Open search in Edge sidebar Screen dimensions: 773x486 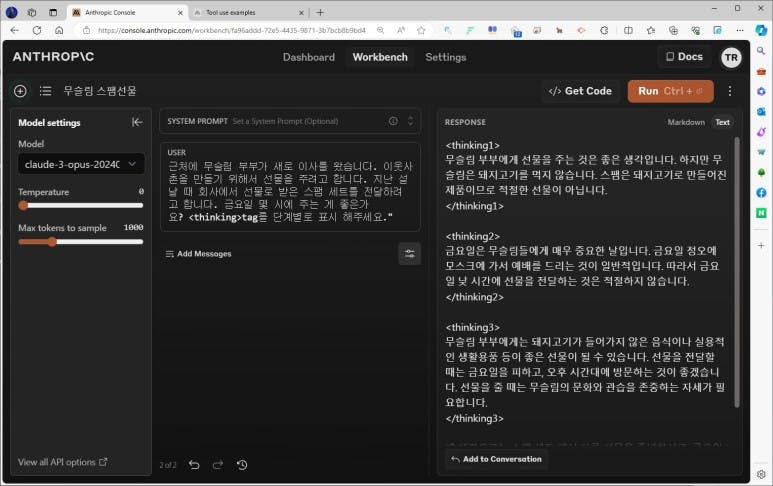761,51
